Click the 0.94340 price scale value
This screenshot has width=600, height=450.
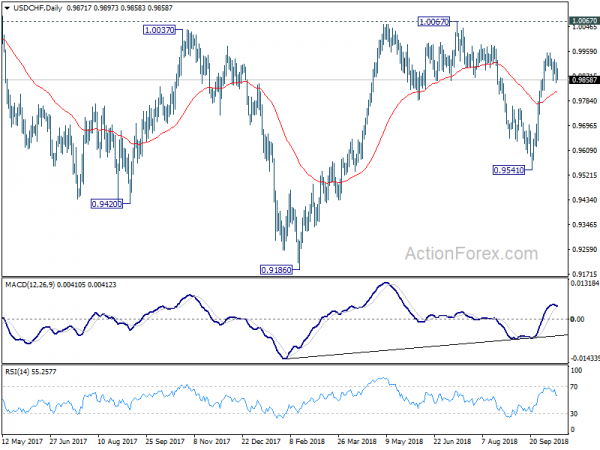coord(584,200)
